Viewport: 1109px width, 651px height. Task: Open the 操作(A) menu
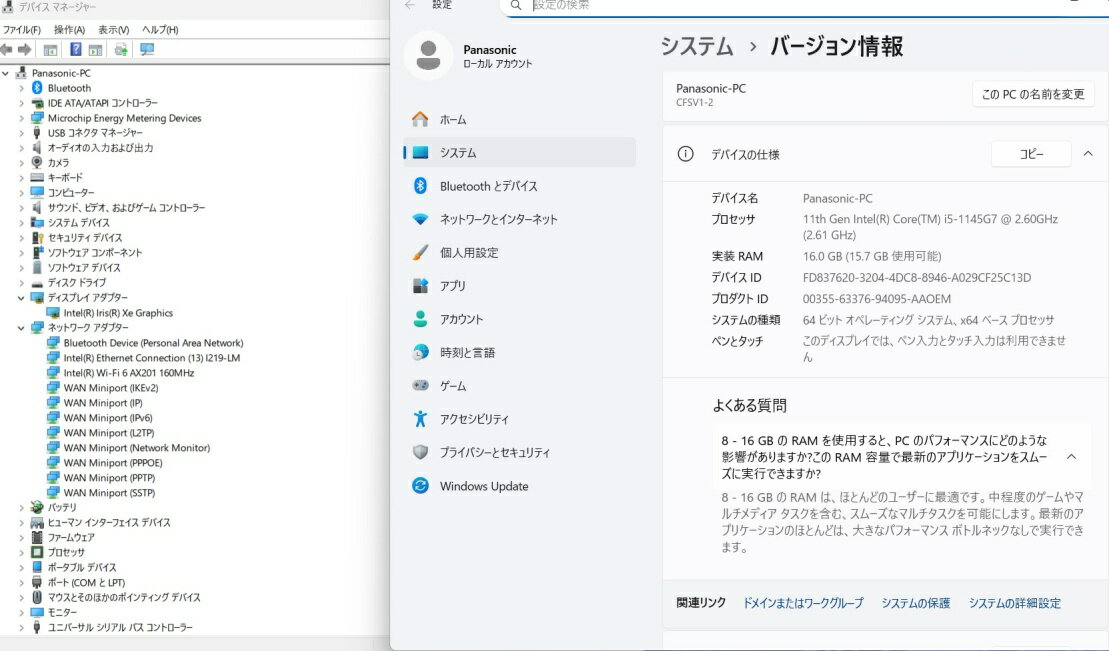69,30
